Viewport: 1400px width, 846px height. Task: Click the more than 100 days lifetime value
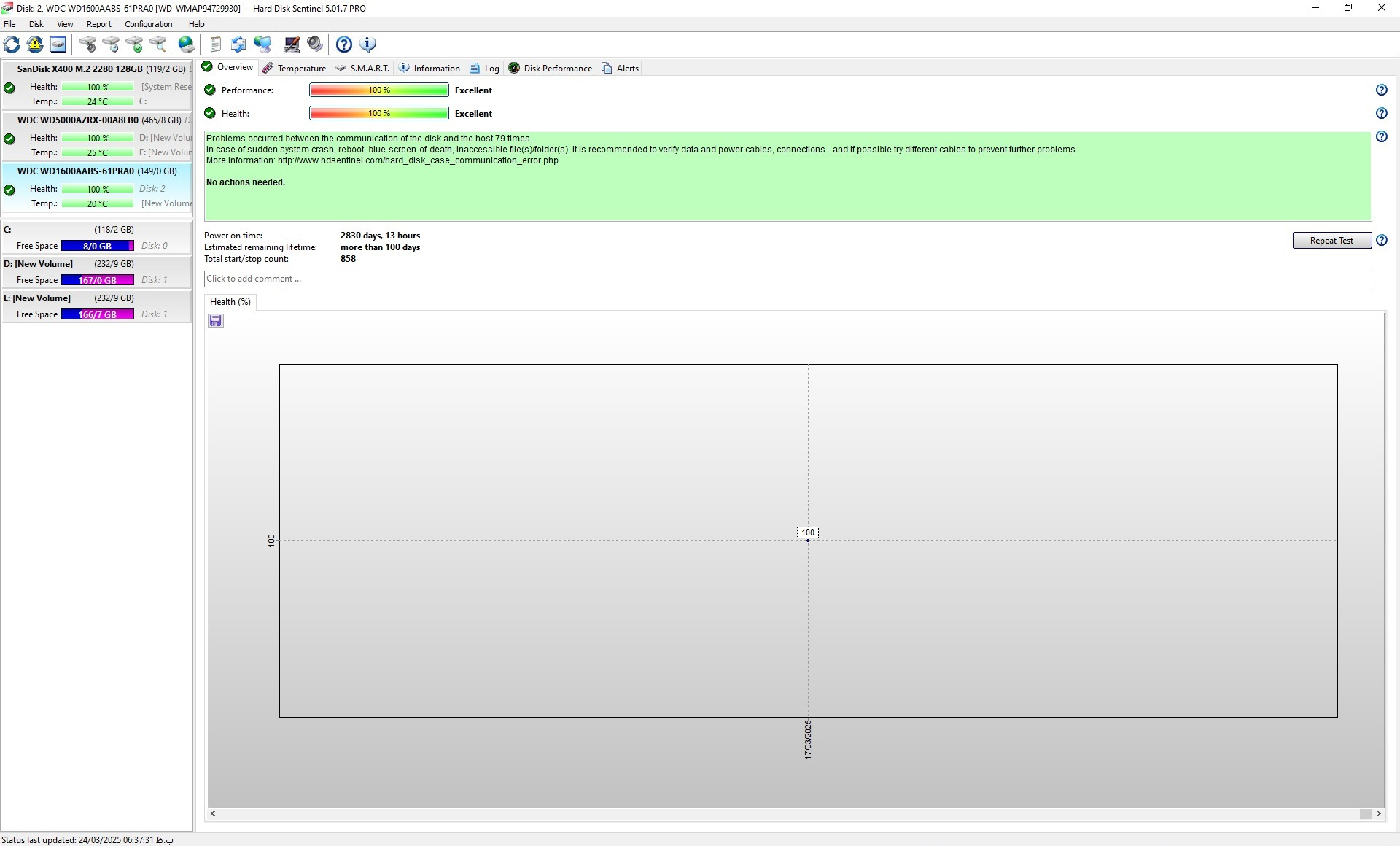pyautogui.click(x=380, y=247)
